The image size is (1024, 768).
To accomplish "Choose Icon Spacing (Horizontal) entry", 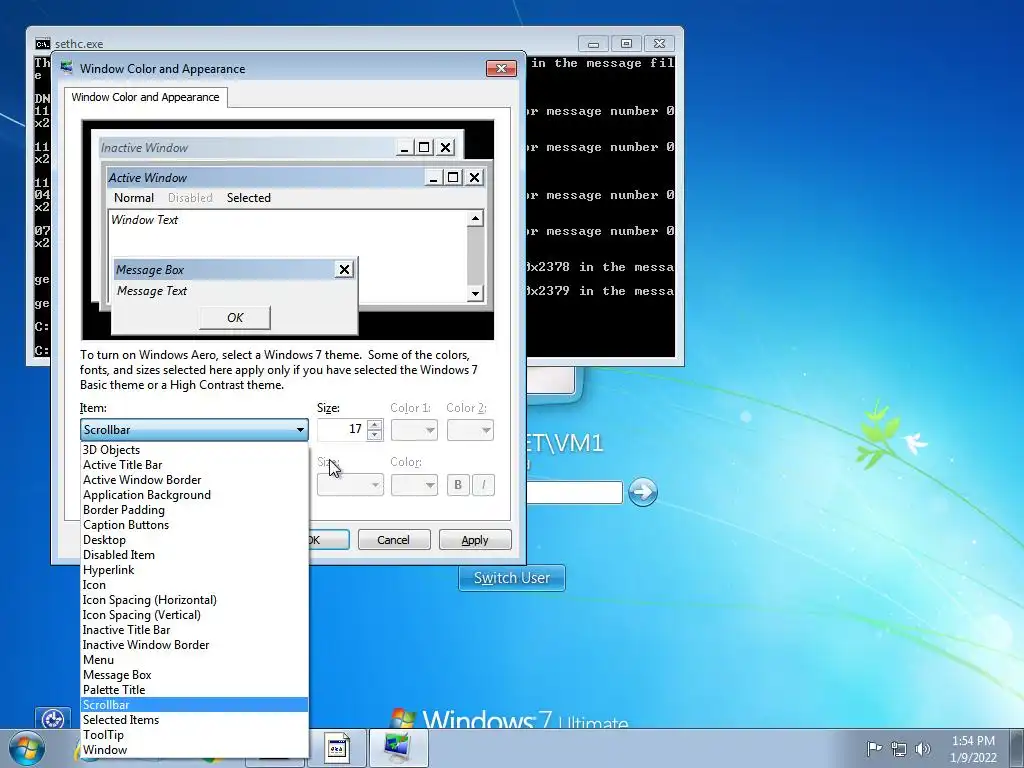I will point(194,600).
